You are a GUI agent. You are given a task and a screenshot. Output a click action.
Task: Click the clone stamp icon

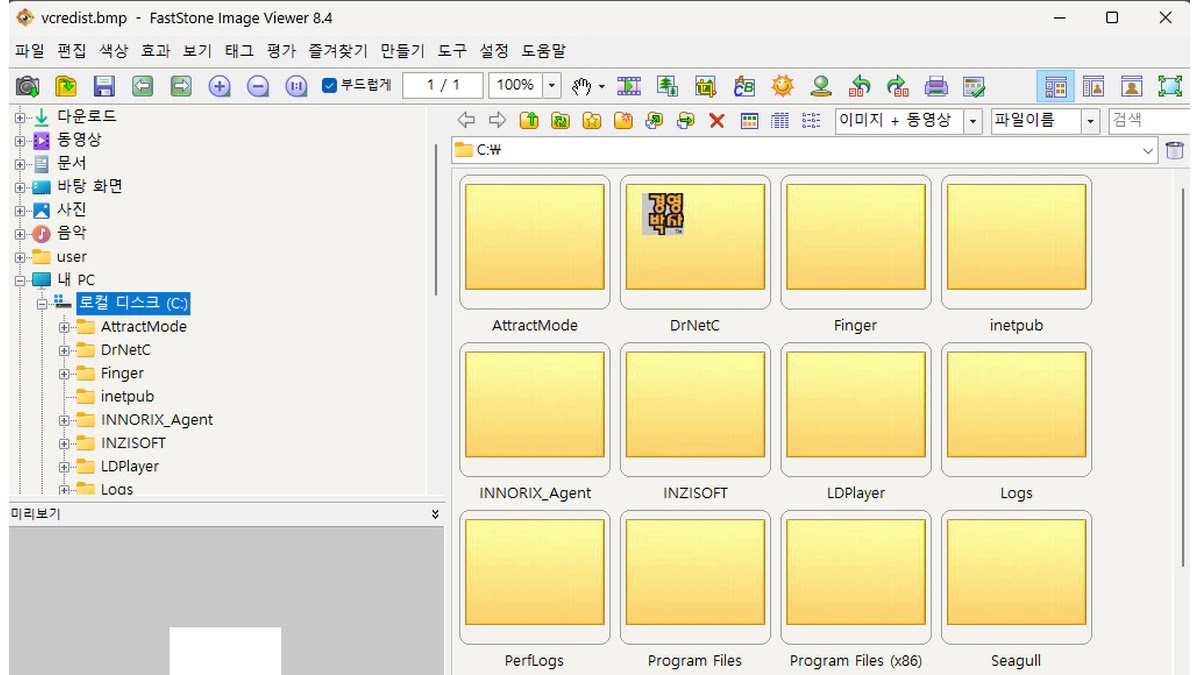[821, 86]
